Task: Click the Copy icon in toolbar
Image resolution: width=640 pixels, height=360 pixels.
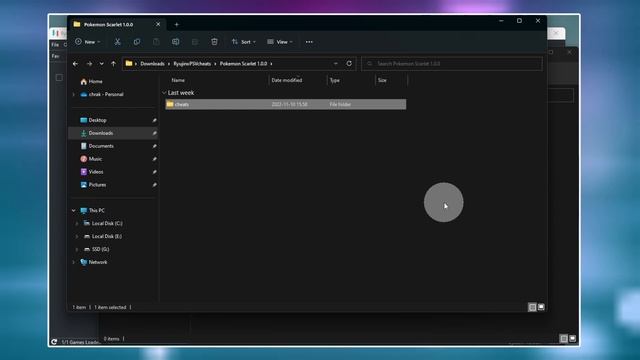Action: coord(137,42)
